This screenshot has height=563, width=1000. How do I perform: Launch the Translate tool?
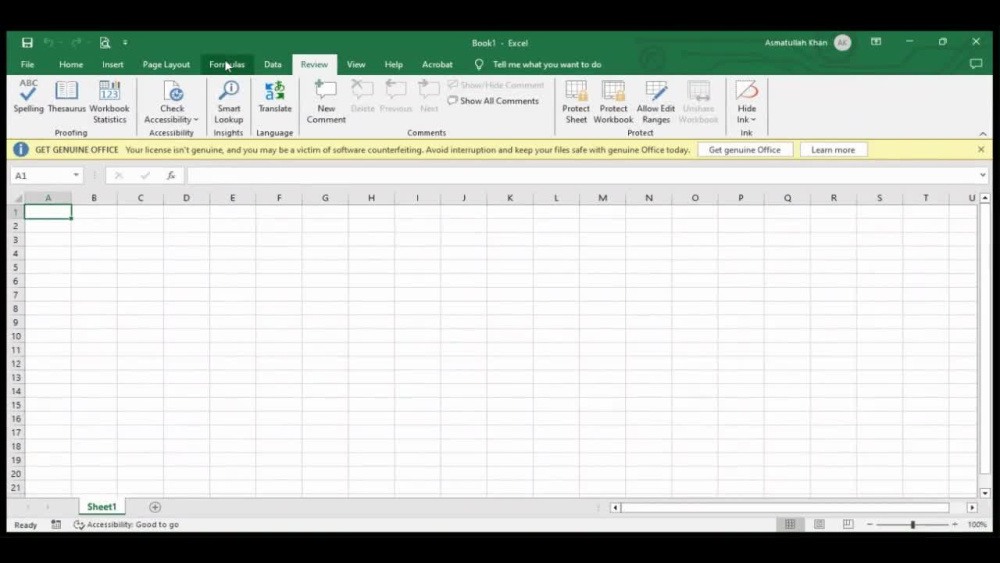[x=275, y=97]
